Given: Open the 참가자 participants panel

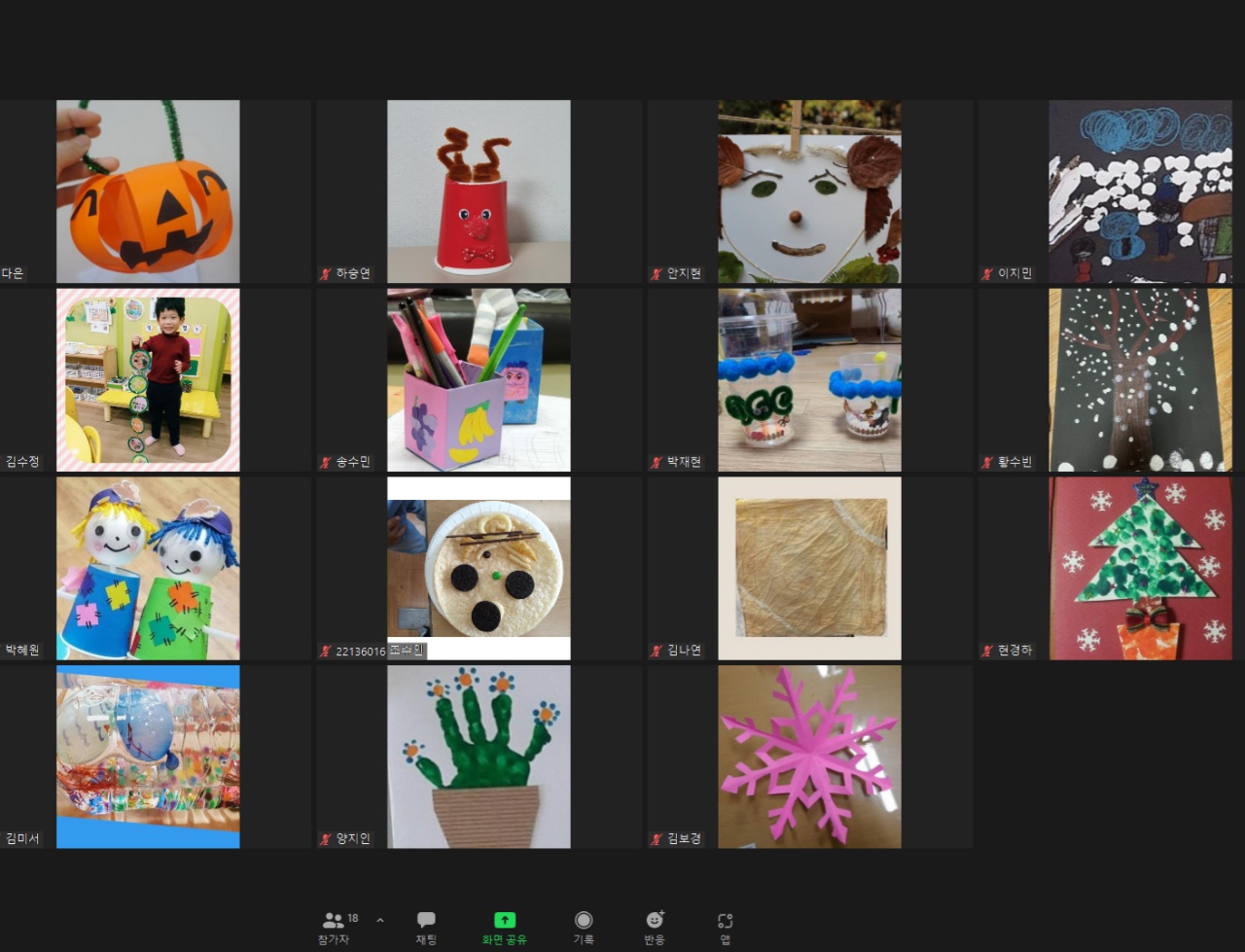Looking at the screenshot, I should (334, 928).
